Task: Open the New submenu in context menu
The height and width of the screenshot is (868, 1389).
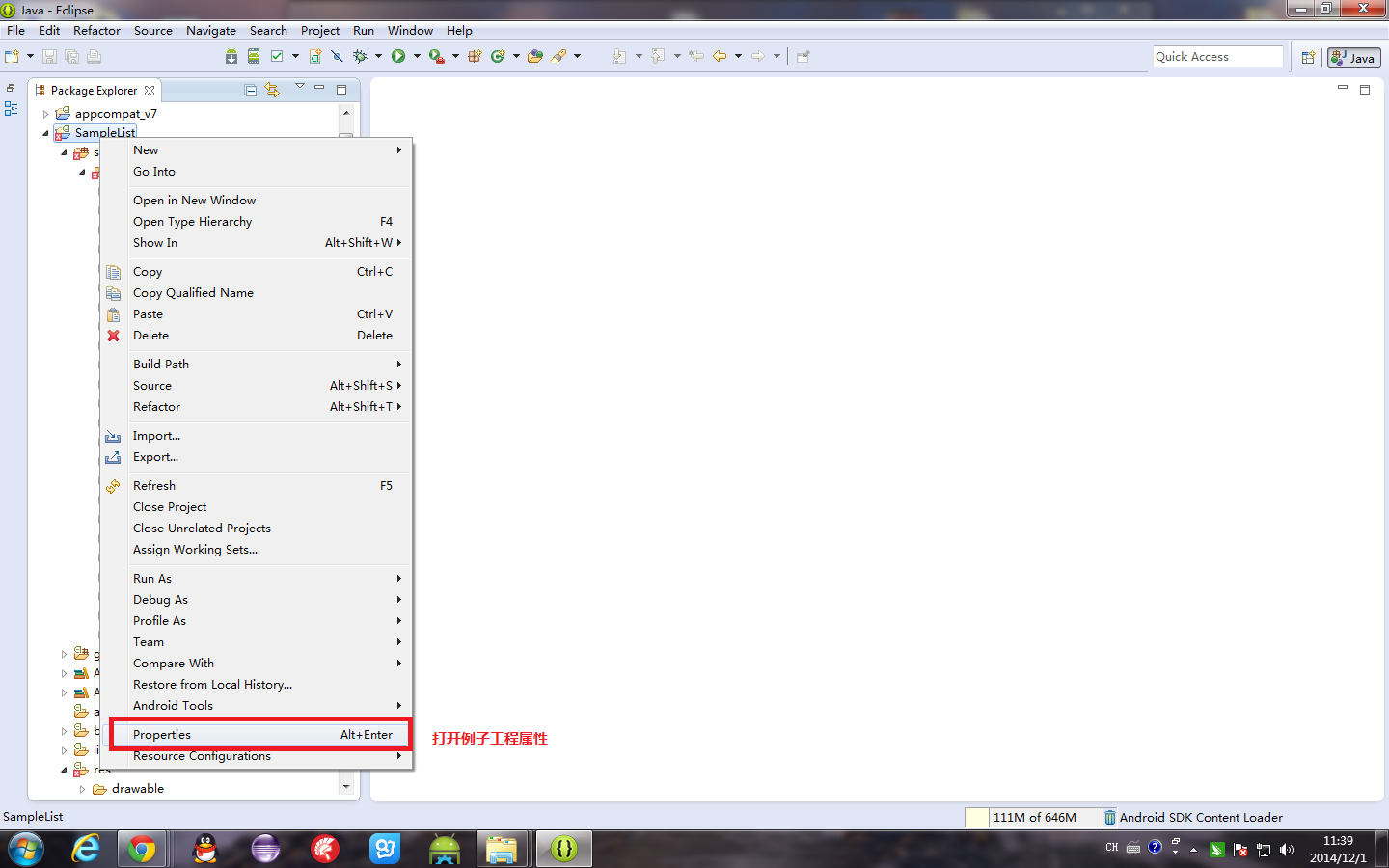Action: [256, 150]
